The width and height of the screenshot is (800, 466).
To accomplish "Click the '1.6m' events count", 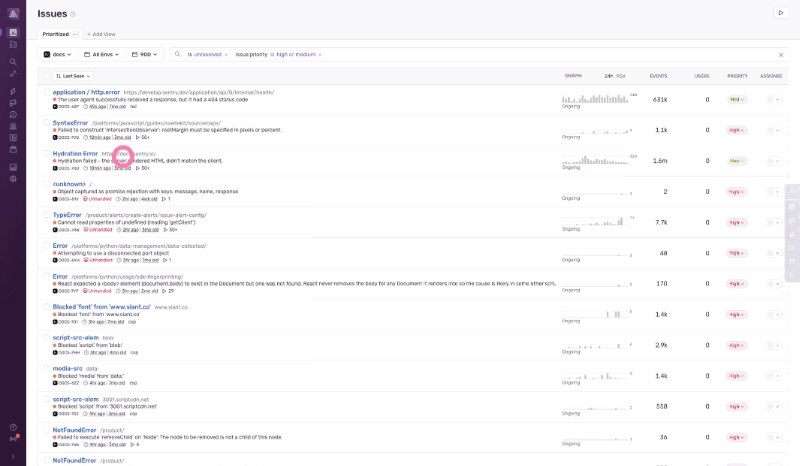I will (660, 161).
